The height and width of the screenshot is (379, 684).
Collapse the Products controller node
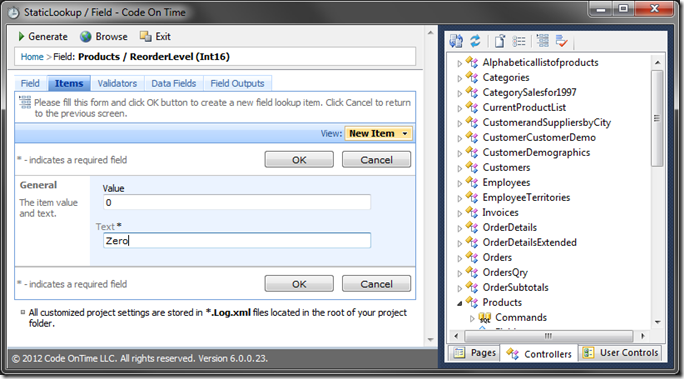(x=459, y=303)
